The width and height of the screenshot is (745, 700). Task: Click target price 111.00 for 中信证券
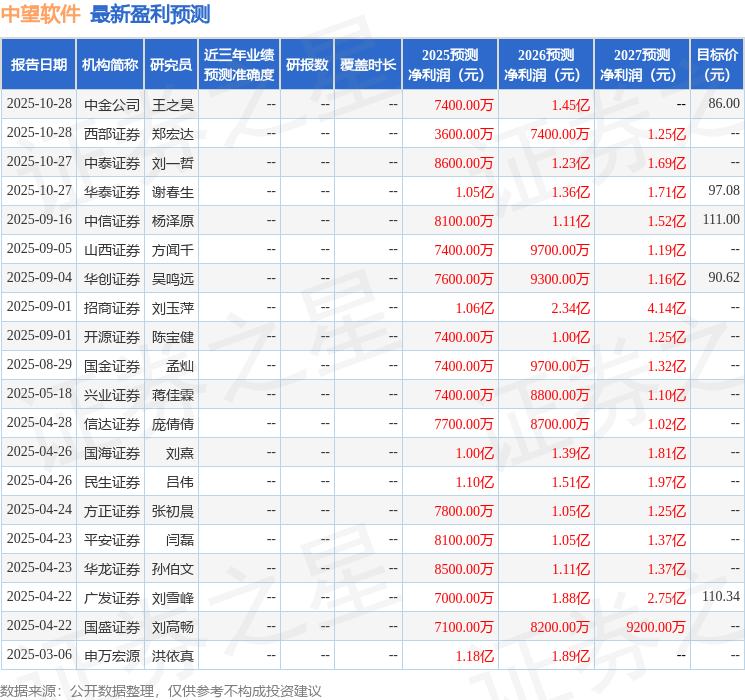pos(721,220)
